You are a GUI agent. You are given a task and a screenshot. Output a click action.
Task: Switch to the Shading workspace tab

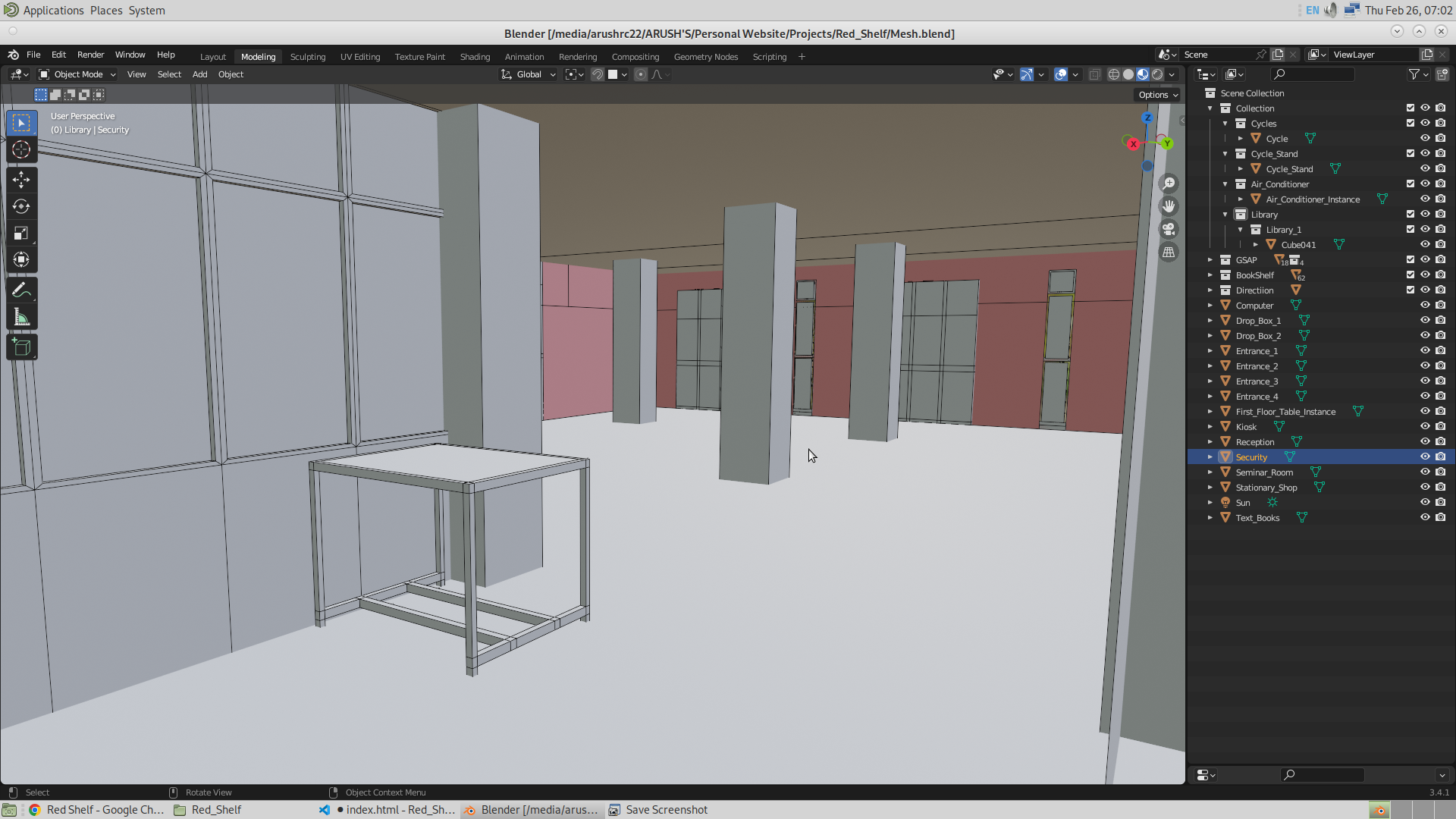[475, 56]
